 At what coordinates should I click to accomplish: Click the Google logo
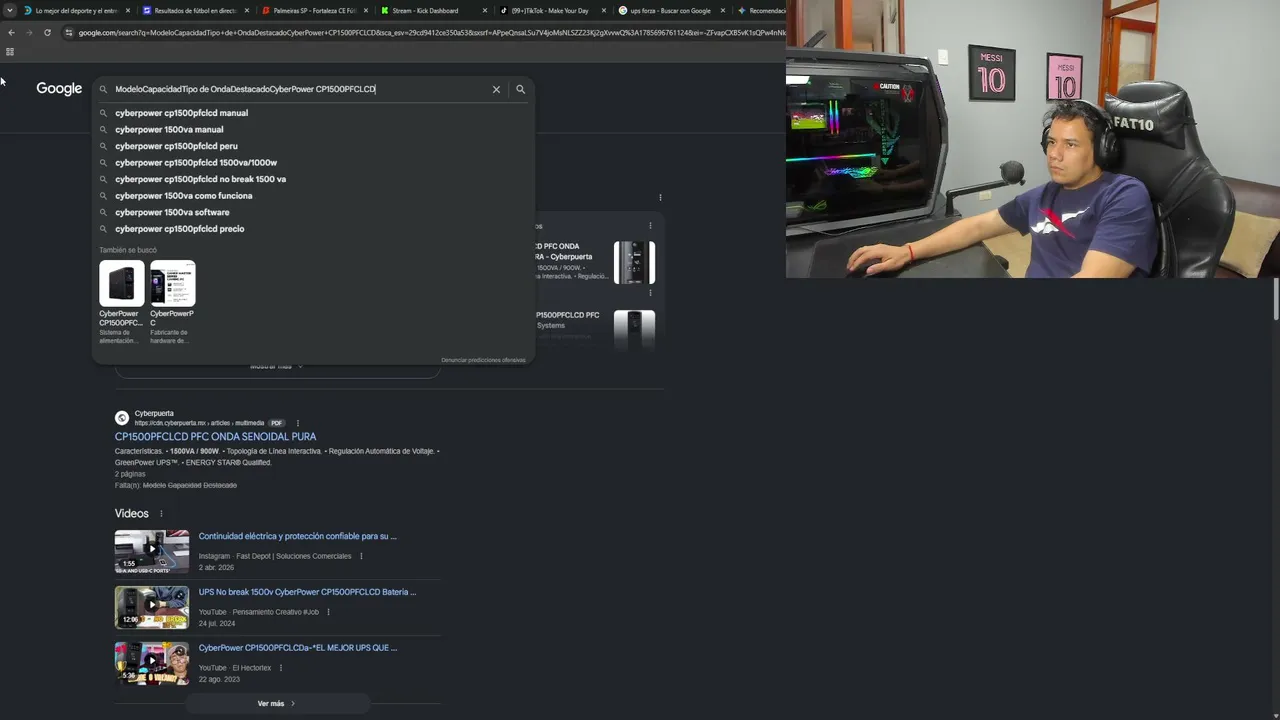coord(59,89)
